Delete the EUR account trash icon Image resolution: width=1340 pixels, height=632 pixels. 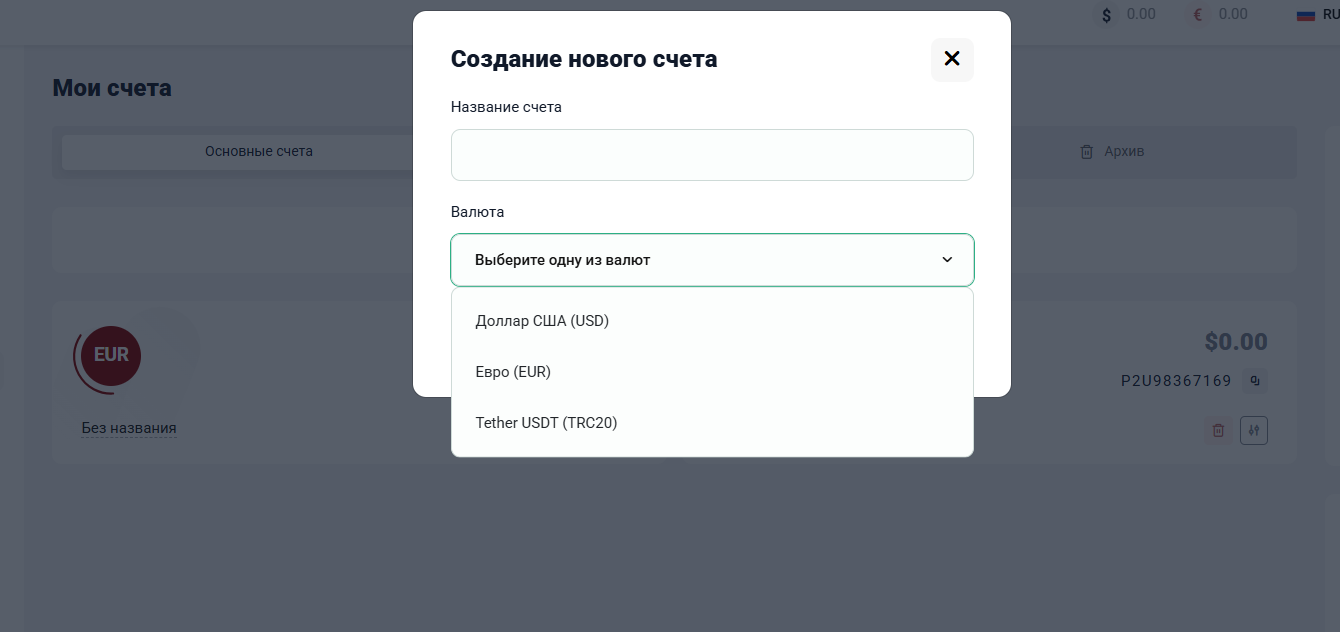(x=1218, y=430)
